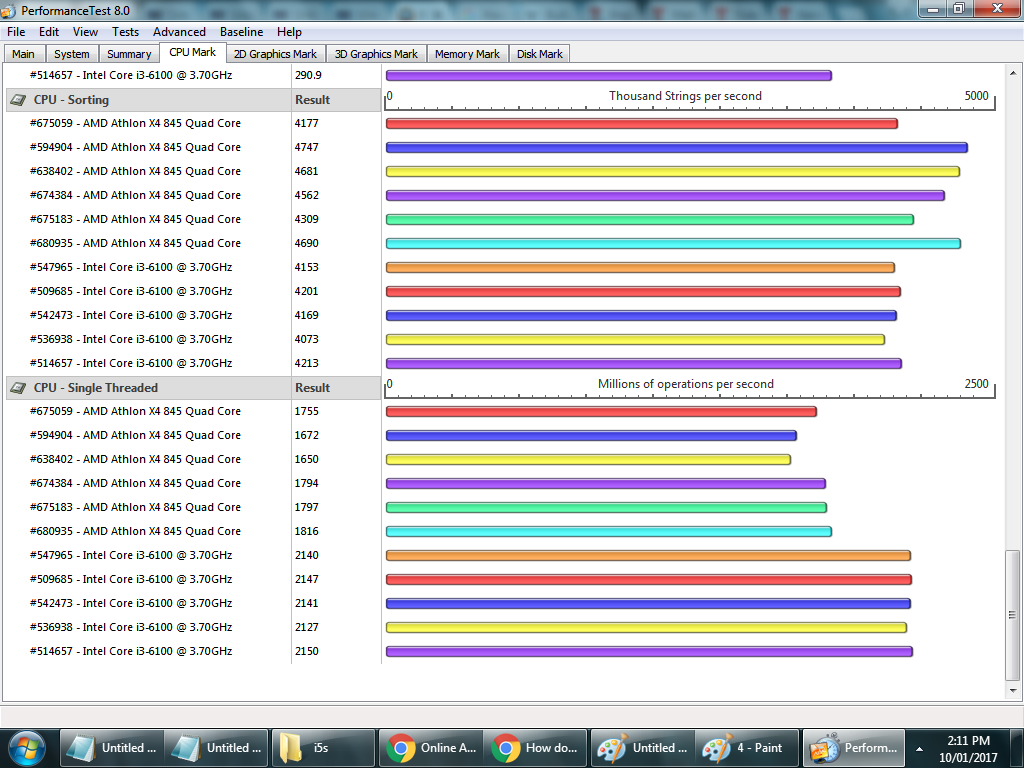Switch to the 2D Graphics Mark tab
This screenshot has height=768, width=1024.
point(275,54)
